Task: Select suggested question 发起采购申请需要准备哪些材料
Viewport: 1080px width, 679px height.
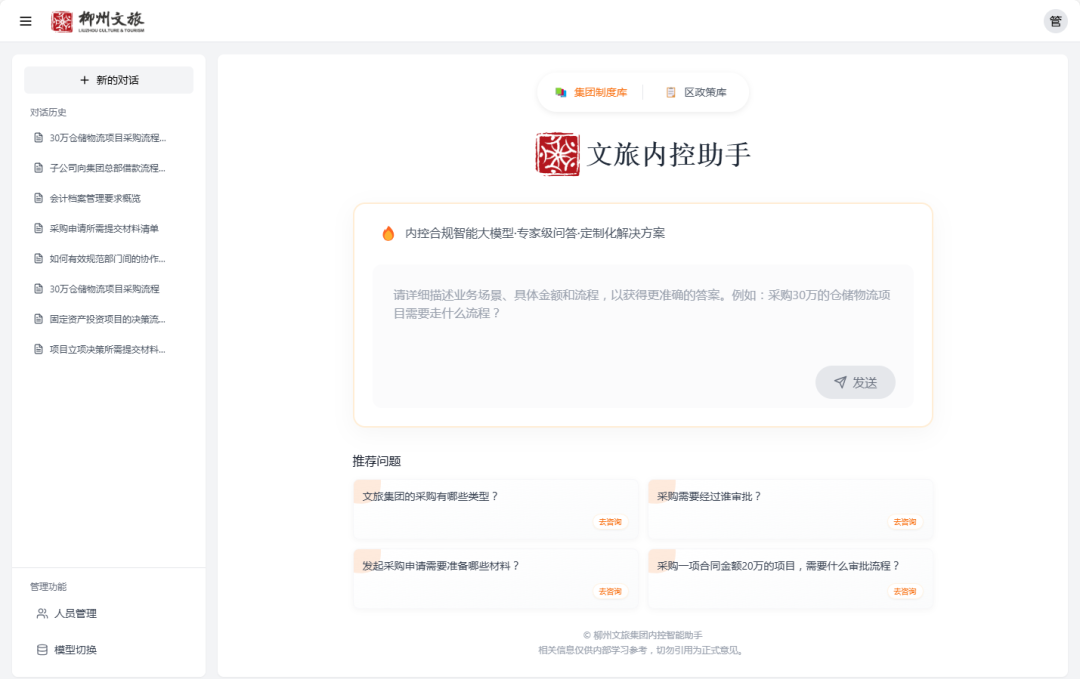Action: click(x=441, y=565)
